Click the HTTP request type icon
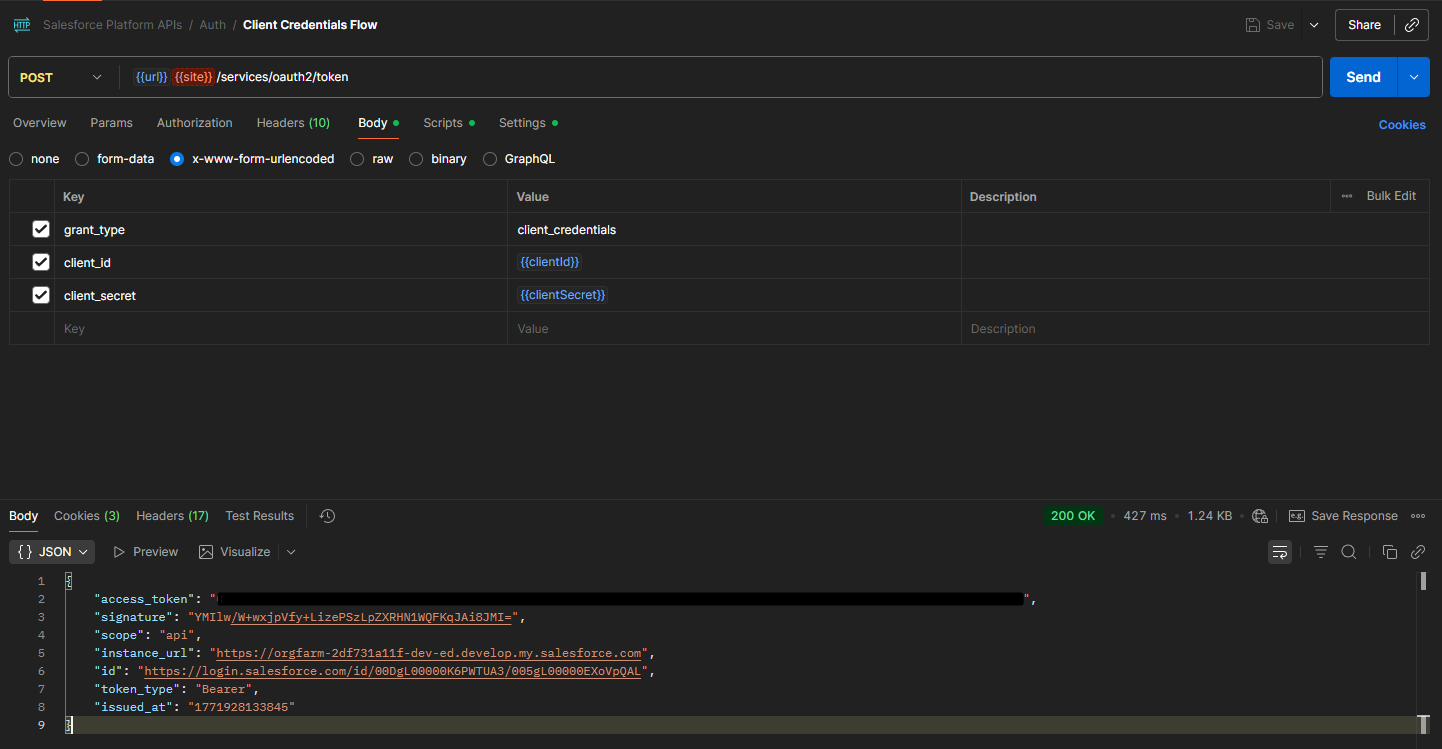 tap(22, 25)
